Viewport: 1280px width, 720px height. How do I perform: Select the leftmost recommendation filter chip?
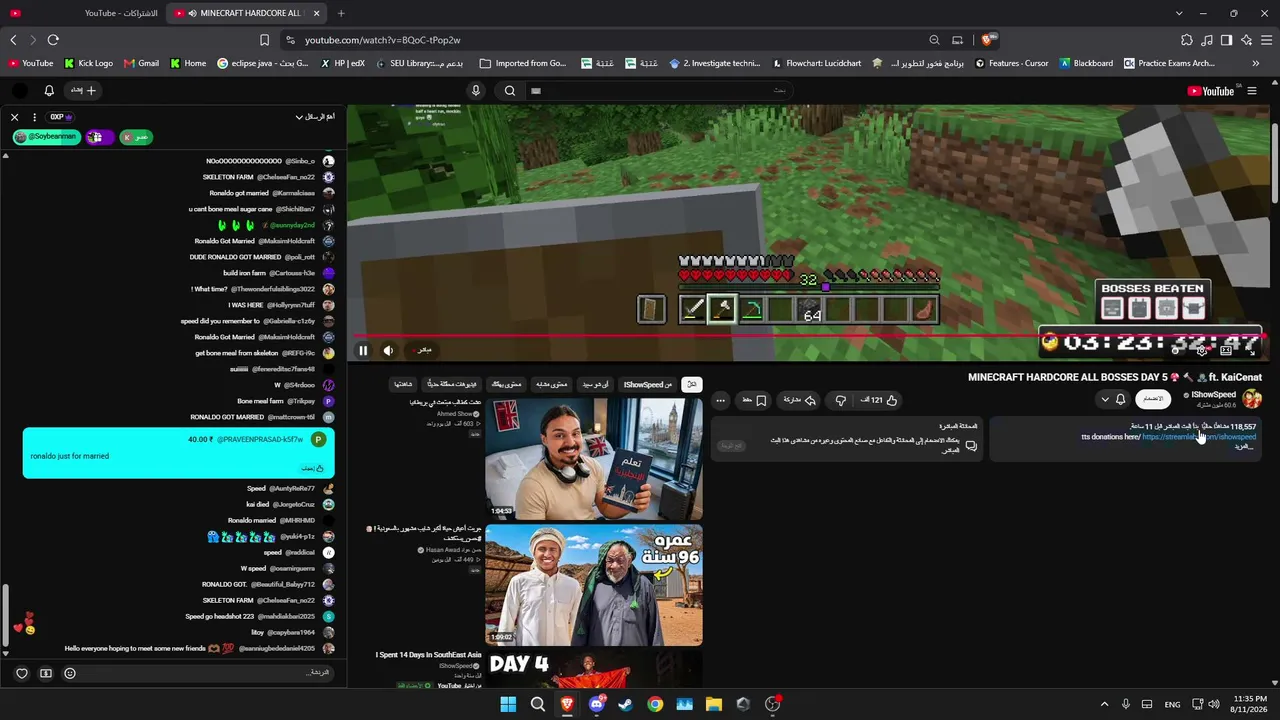tap(403, 384)
